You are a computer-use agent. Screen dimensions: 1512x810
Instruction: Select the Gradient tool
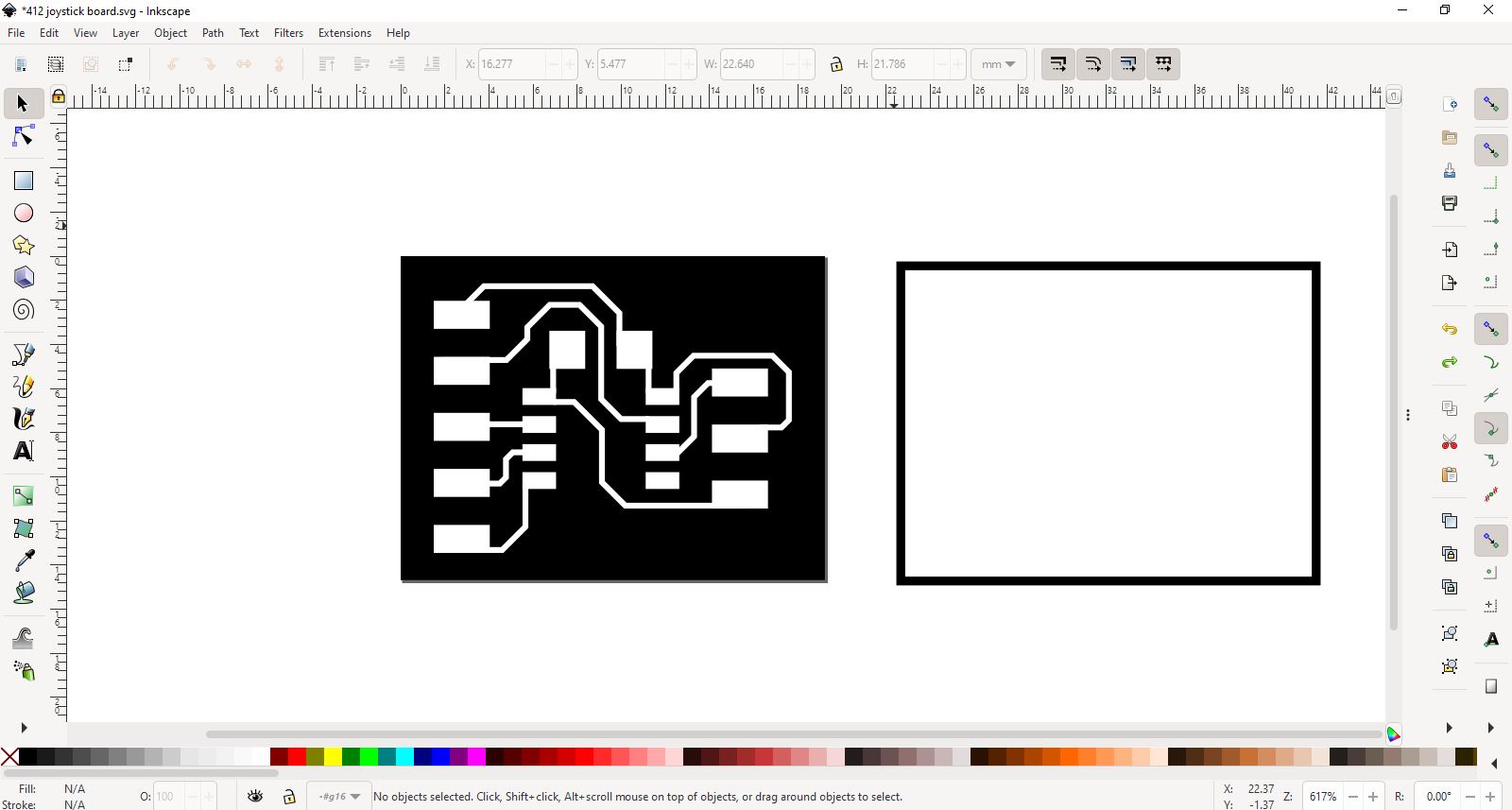pos(24,496)
